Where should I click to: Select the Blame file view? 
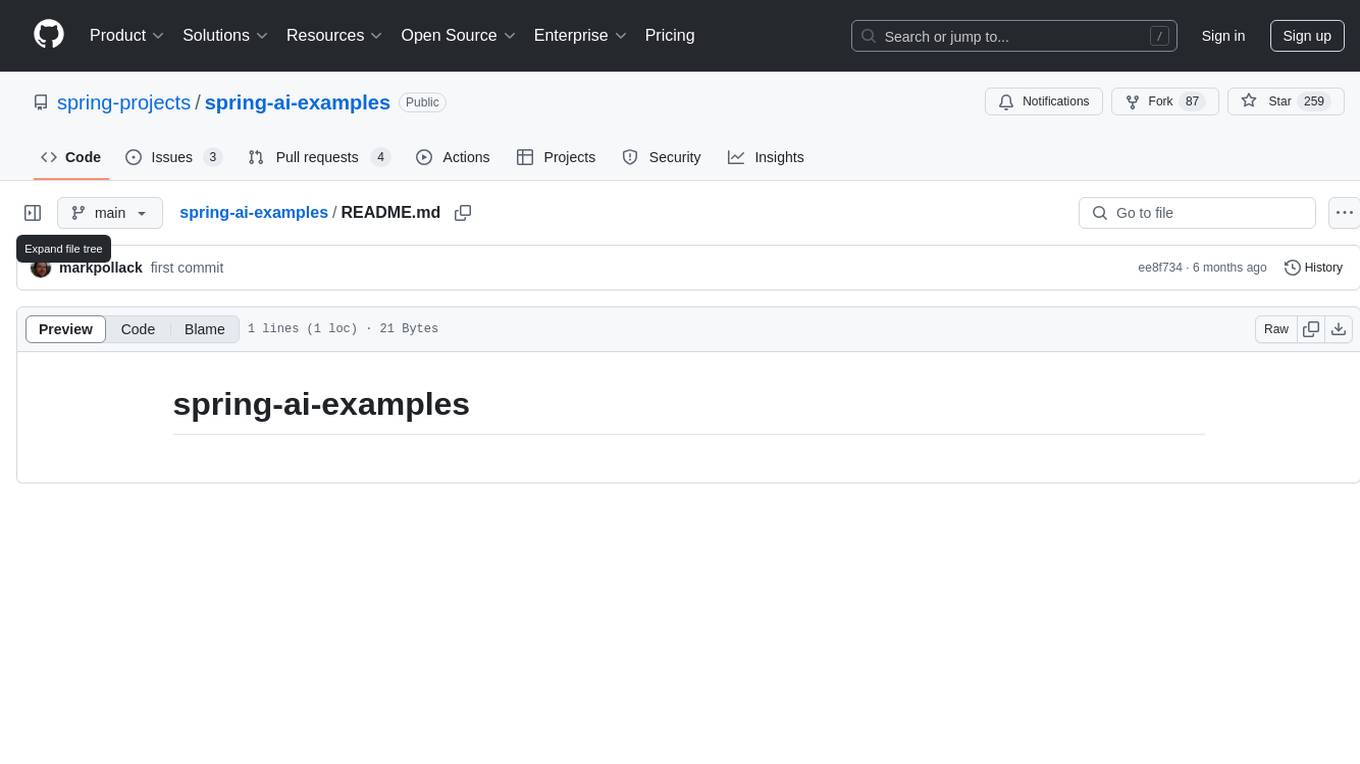click(x=204, y=329)
